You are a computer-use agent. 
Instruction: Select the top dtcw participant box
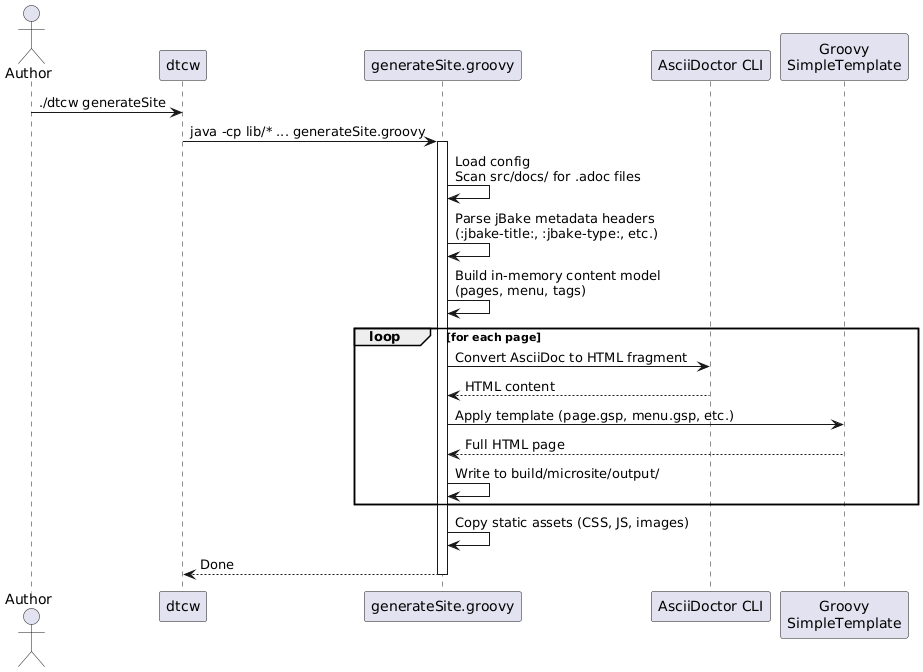pyautogui.click(x=182, y=65)
